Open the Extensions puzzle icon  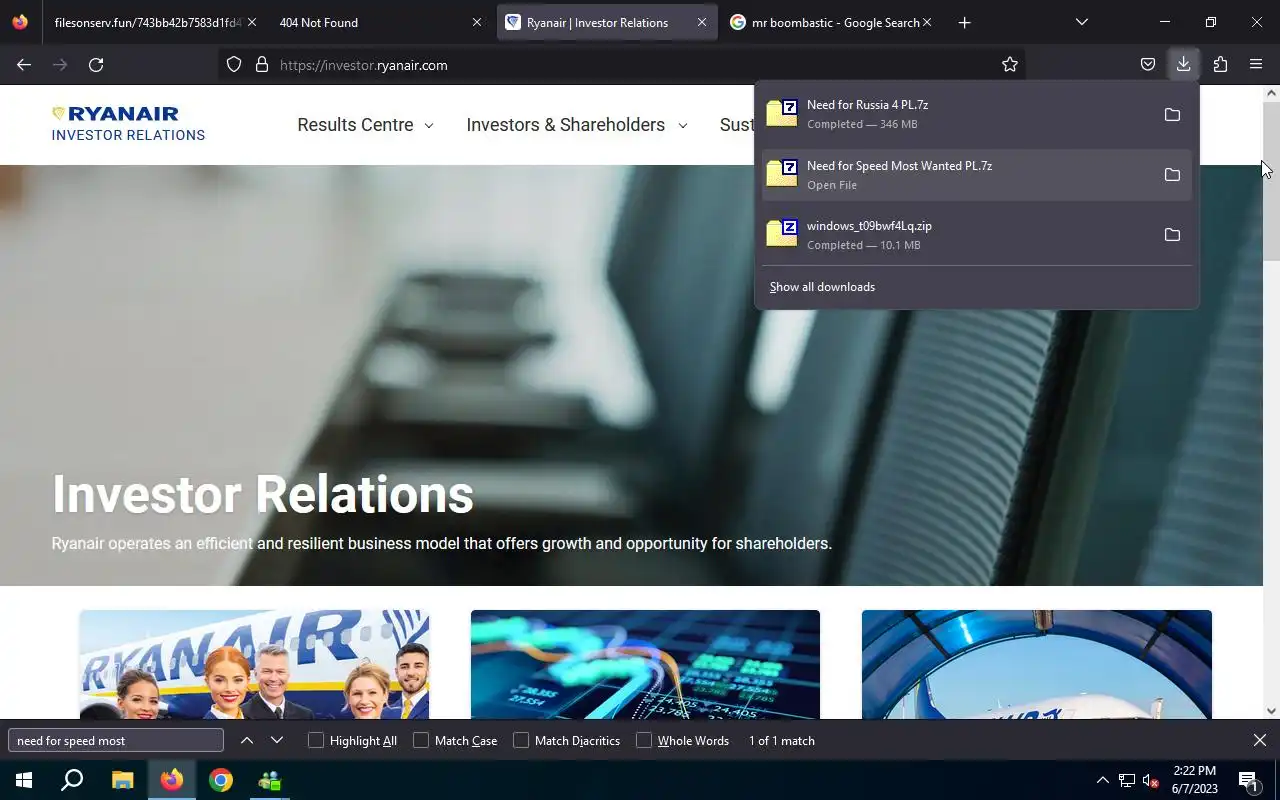[1220, 65]
